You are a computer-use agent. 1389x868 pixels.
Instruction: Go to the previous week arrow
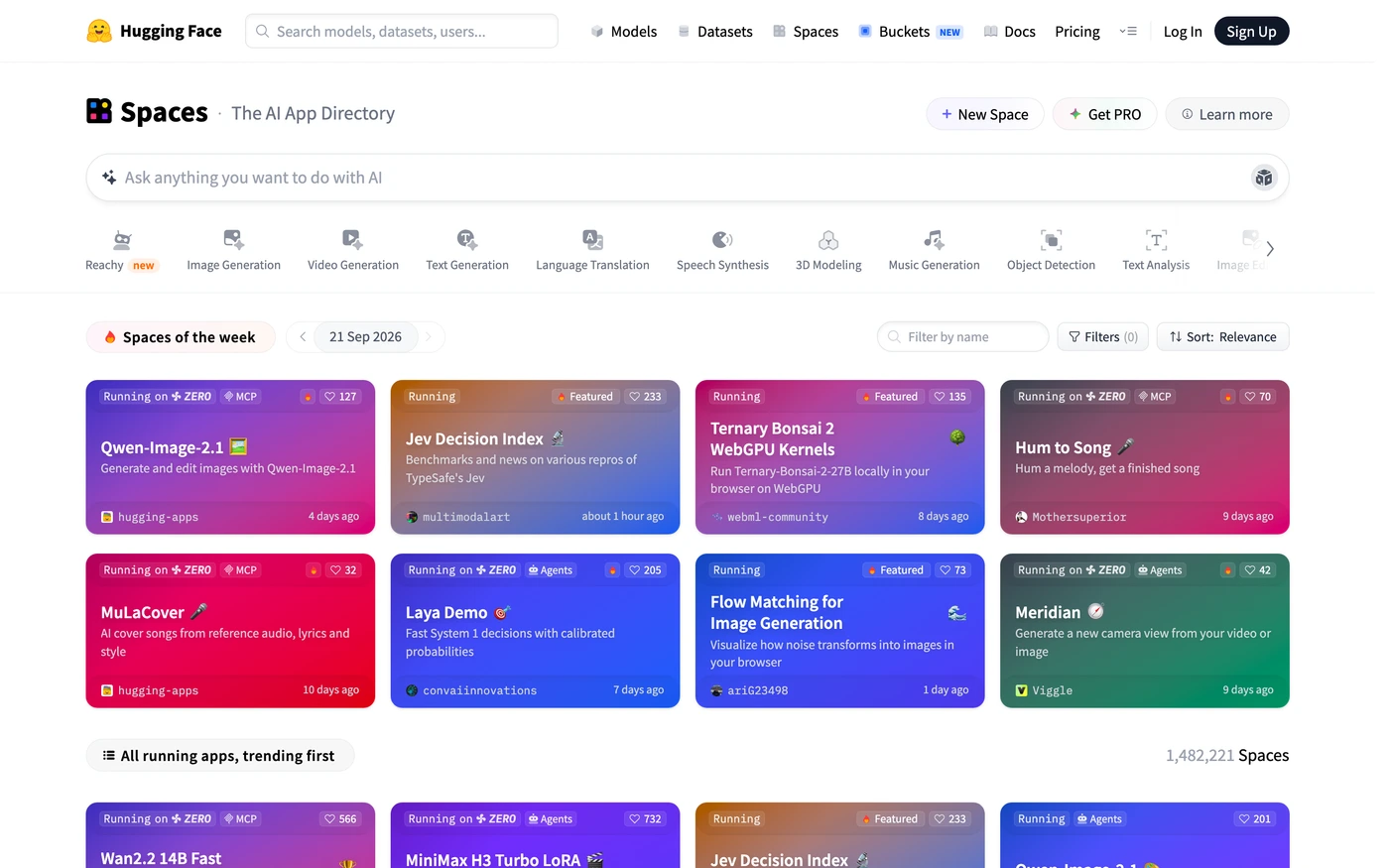303,337
